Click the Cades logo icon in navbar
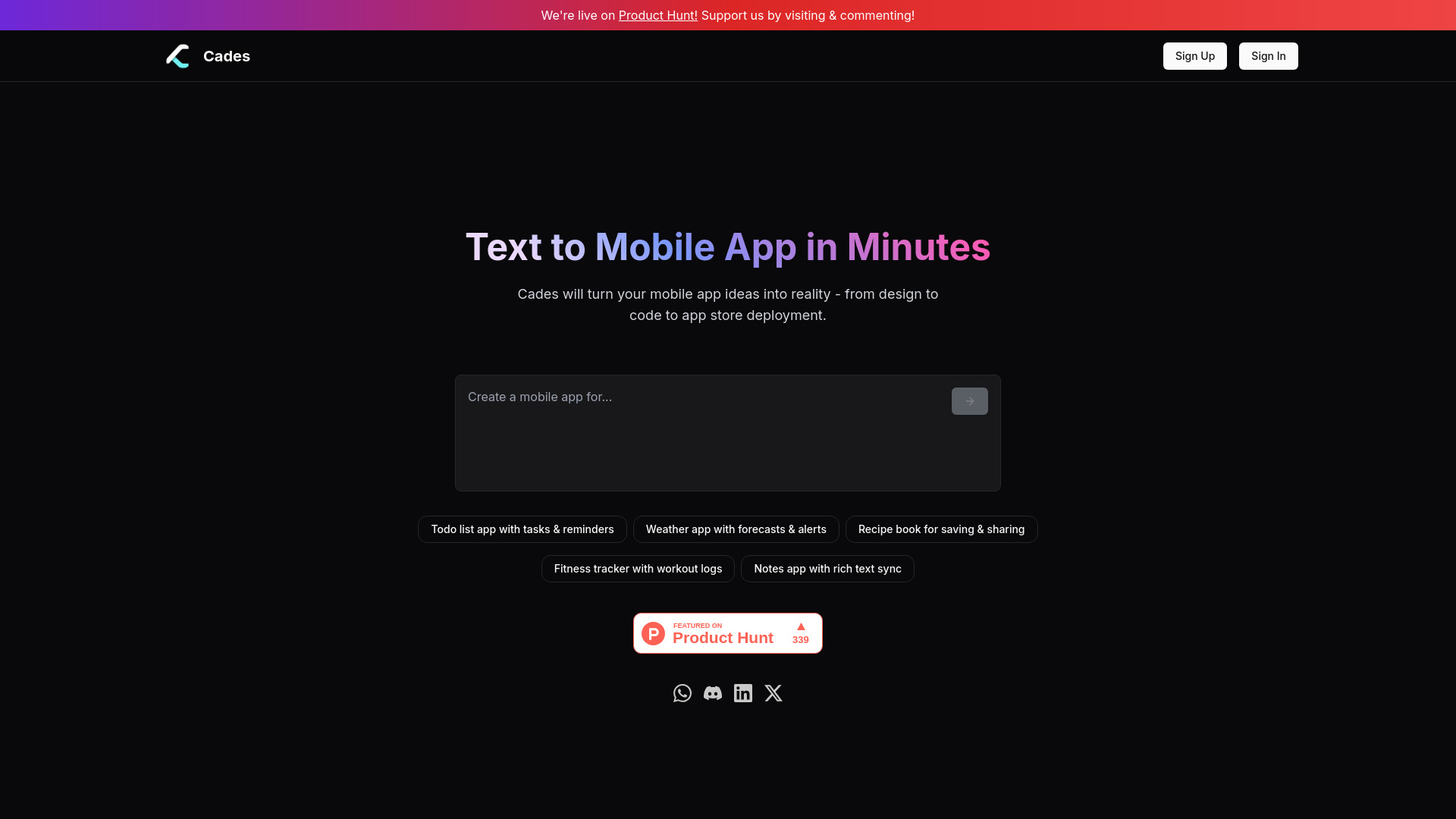This screenshot has width=1456, height=819. (x=177, y=55)
